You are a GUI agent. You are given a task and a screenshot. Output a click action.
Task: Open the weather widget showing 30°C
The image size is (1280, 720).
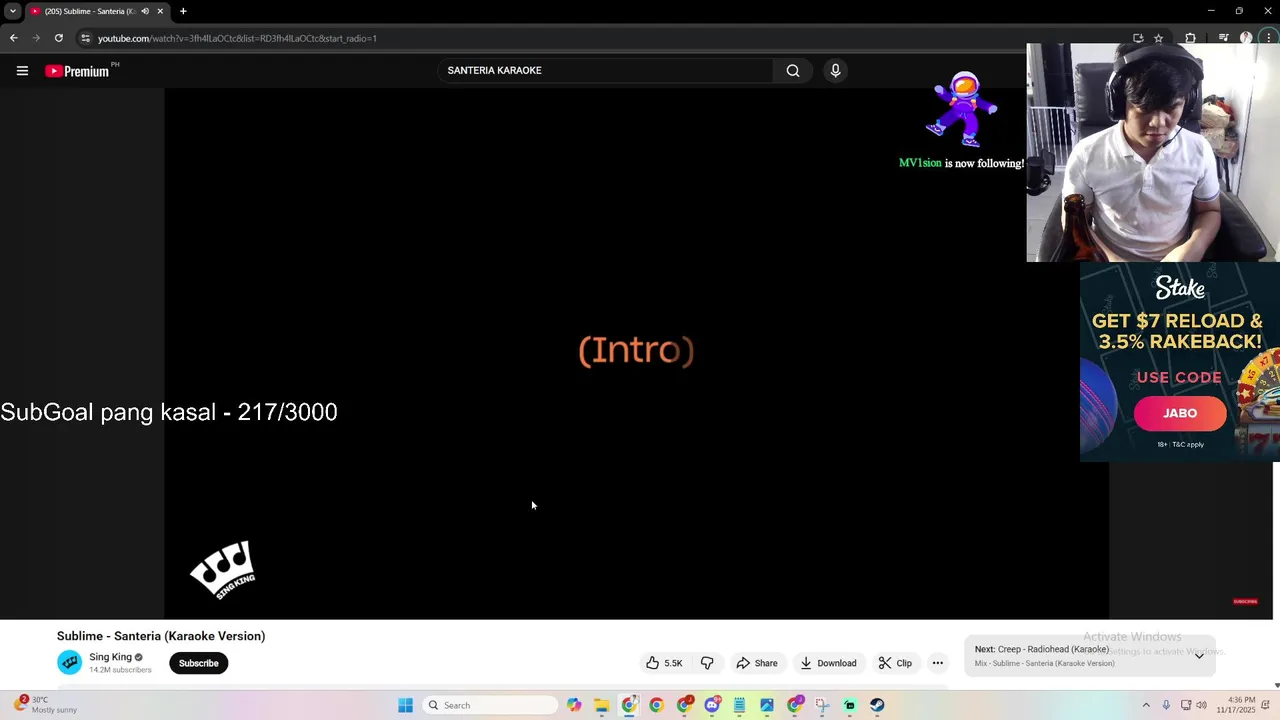(45, 705)
